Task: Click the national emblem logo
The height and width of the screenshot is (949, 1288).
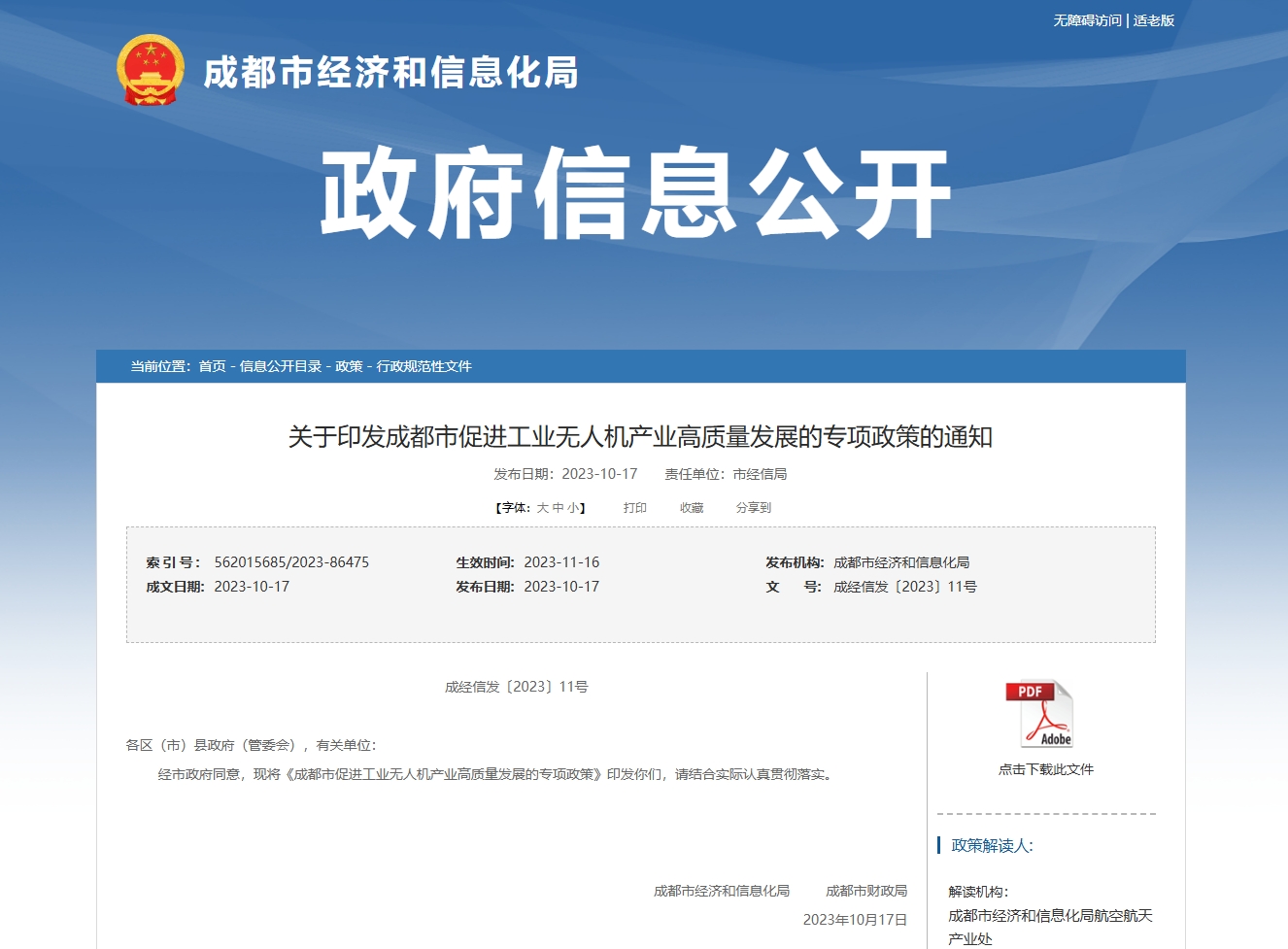Action: click(151, 70)
